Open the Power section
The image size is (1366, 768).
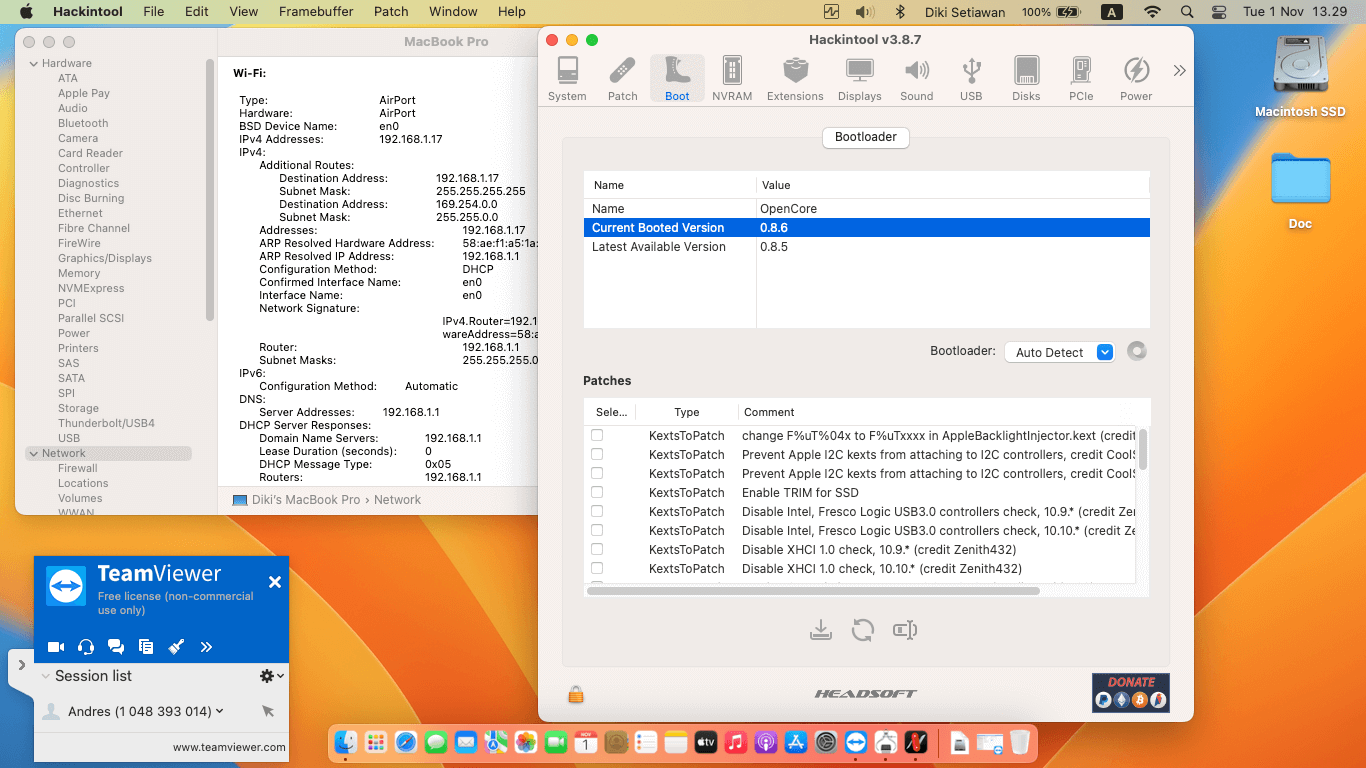click(x=1136, y=75)
